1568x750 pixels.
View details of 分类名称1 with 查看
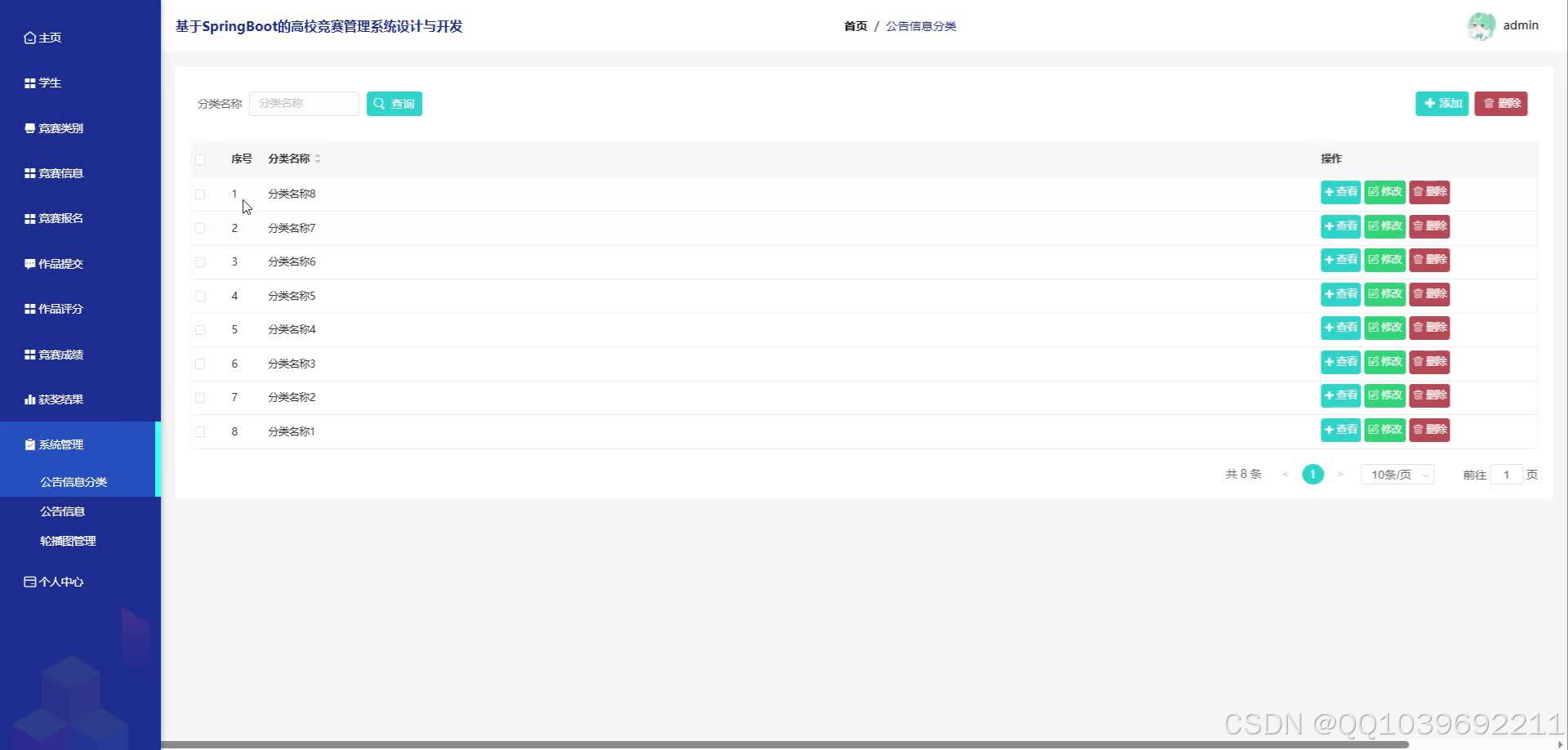point(1340,430)
